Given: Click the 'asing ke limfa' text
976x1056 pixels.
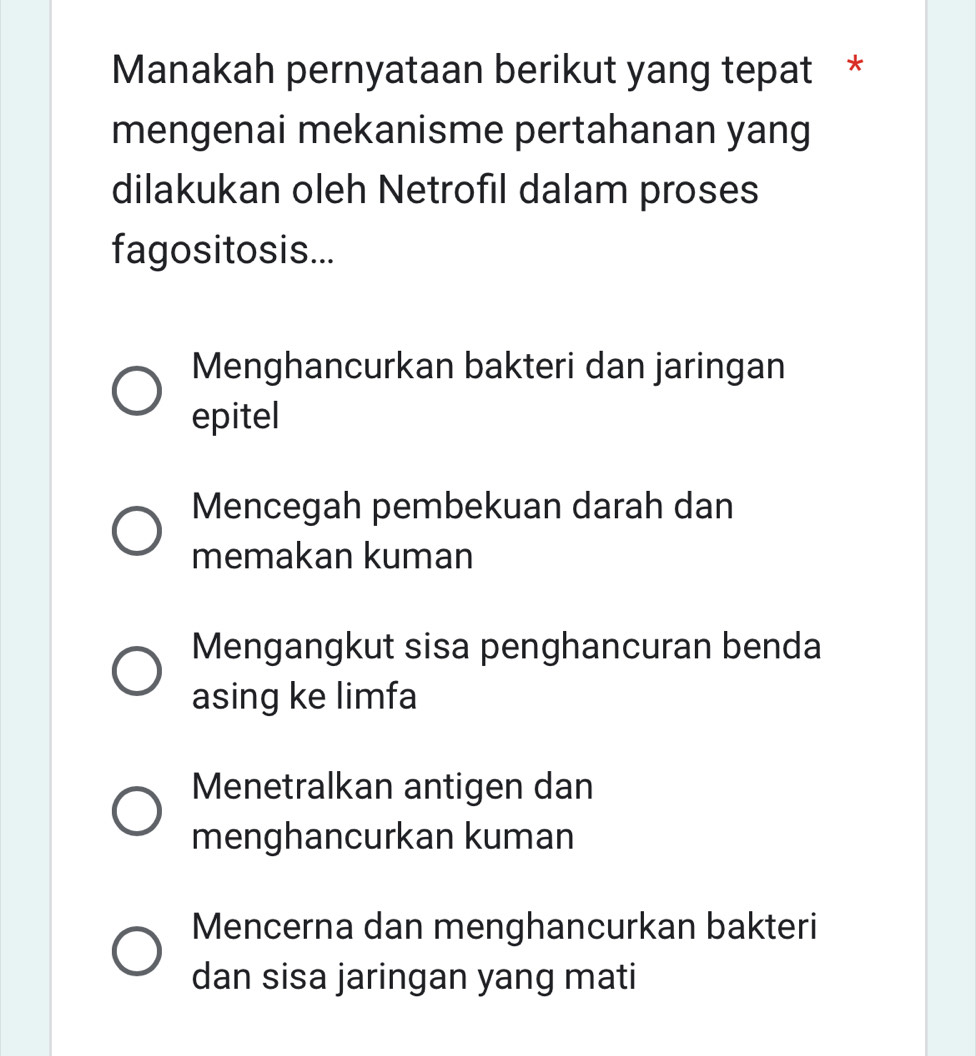Looking at the screenshot, I should 304,696.
